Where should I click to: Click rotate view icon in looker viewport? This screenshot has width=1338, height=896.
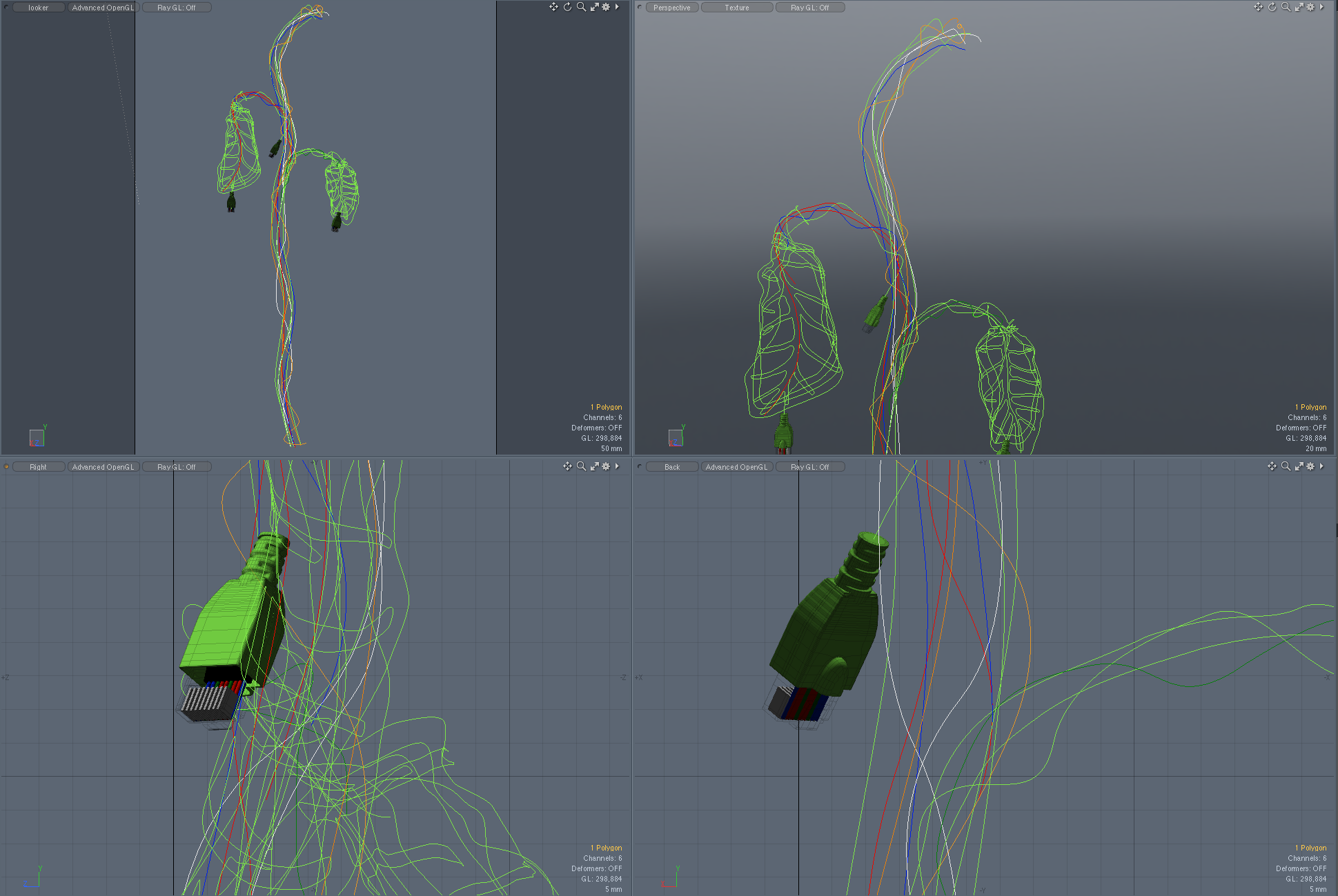tap(567, 7)
